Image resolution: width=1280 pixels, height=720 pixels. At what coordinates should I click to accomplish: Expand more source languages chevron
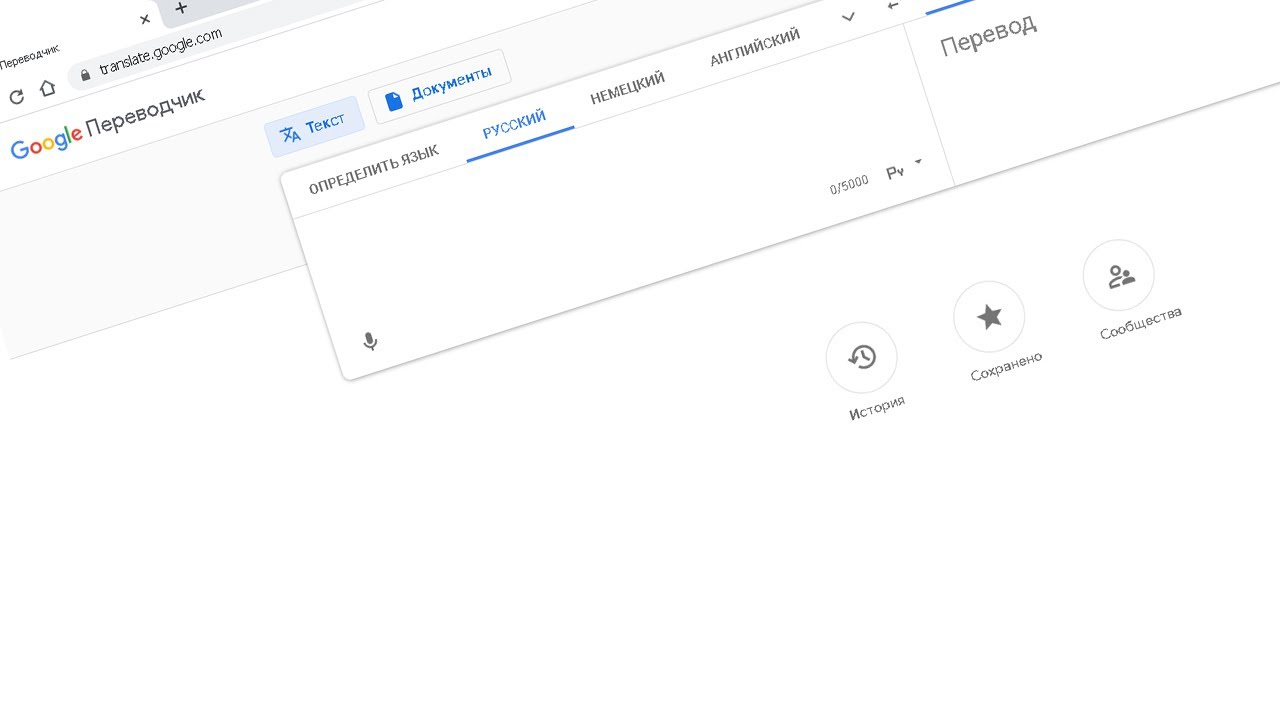[849, 17]
